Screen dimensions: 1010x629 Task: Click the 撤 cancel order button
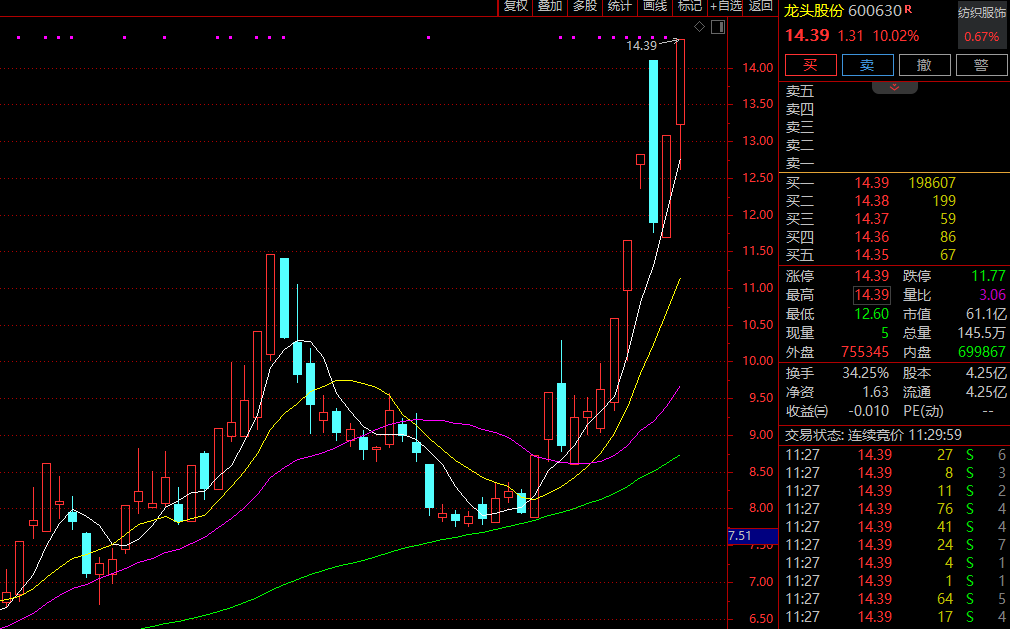tap(924, 65)
